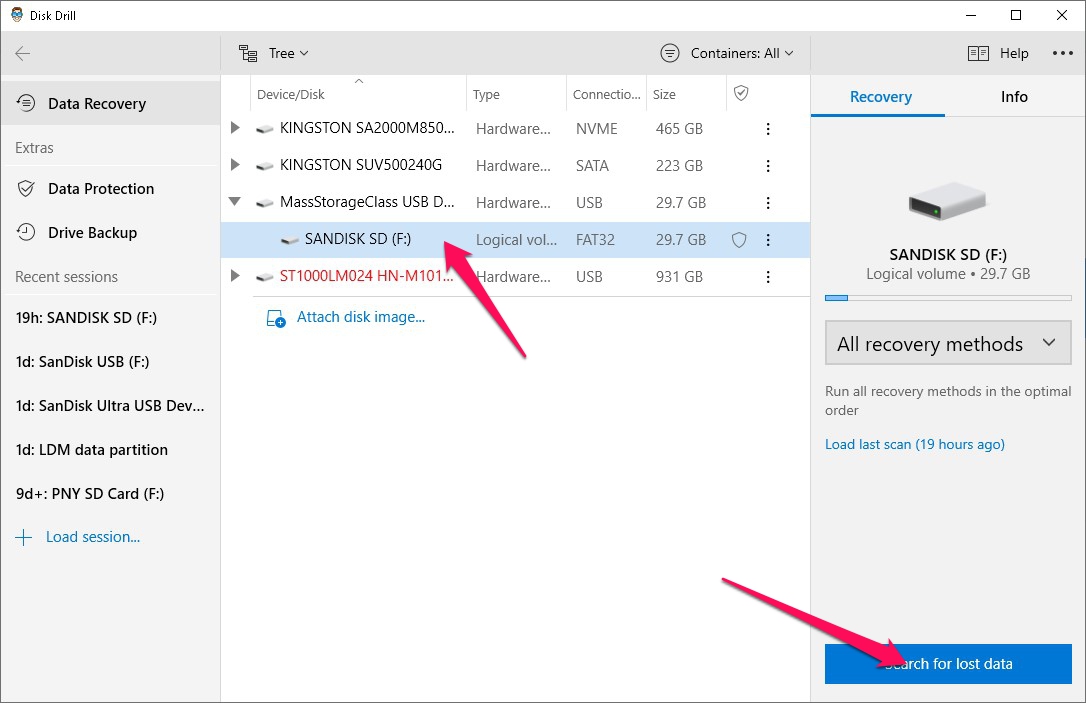
Task: Click the Drive Backup clock icon
Action: click(x=26, y=232)
